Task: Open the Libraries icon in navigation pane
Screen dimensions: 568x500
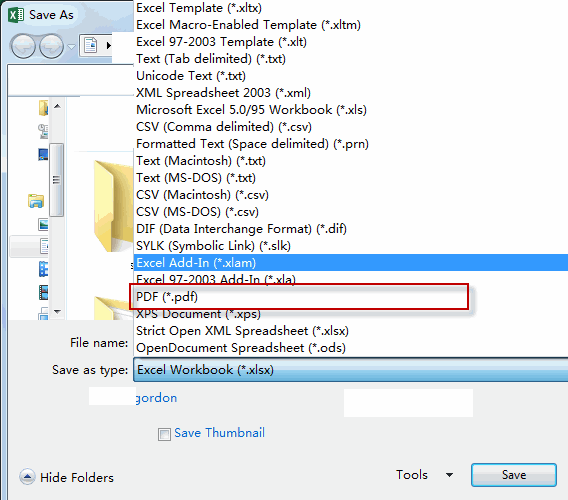Action: tap(36, 201)
